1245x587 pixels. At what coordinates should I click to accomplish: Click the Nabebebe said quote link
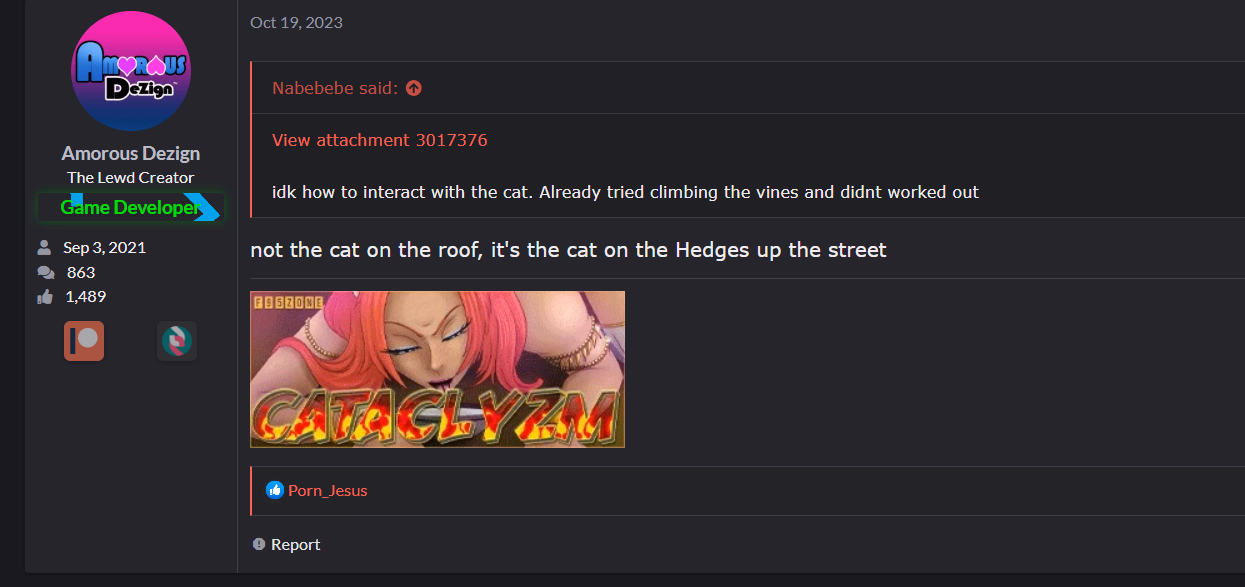[335, 88]
